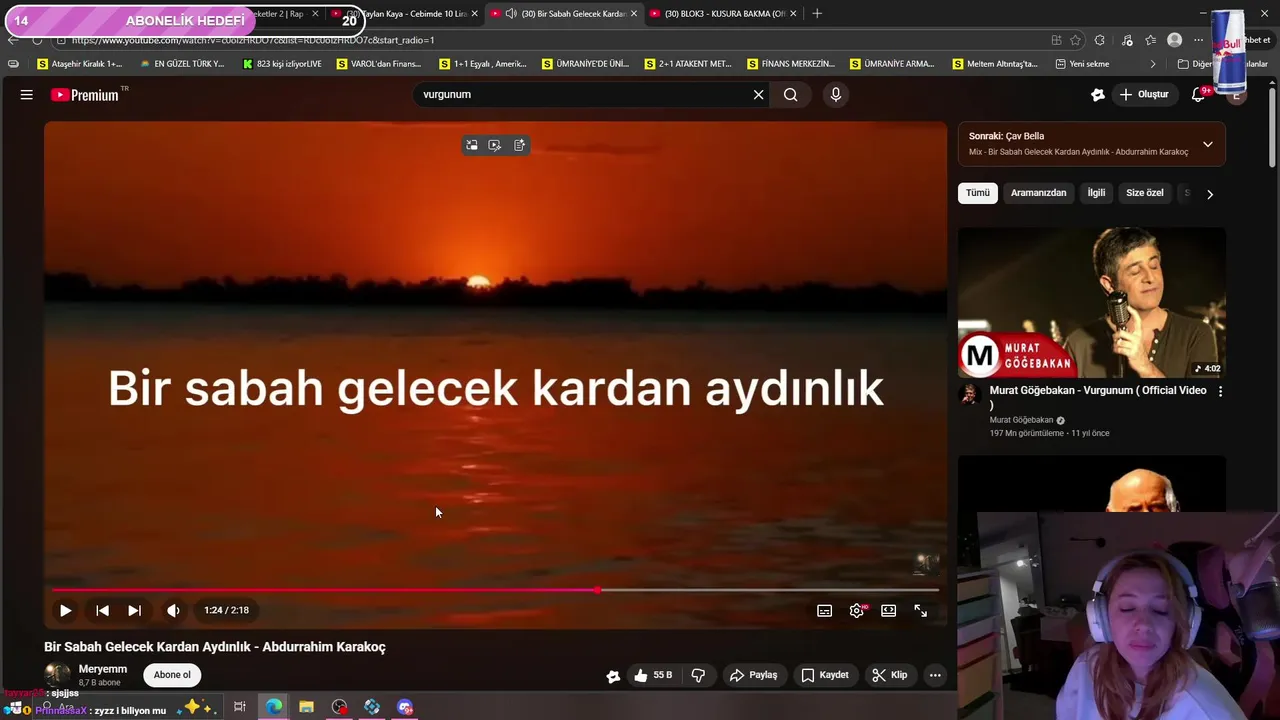Like the video showing 55 B

[652, 675]
